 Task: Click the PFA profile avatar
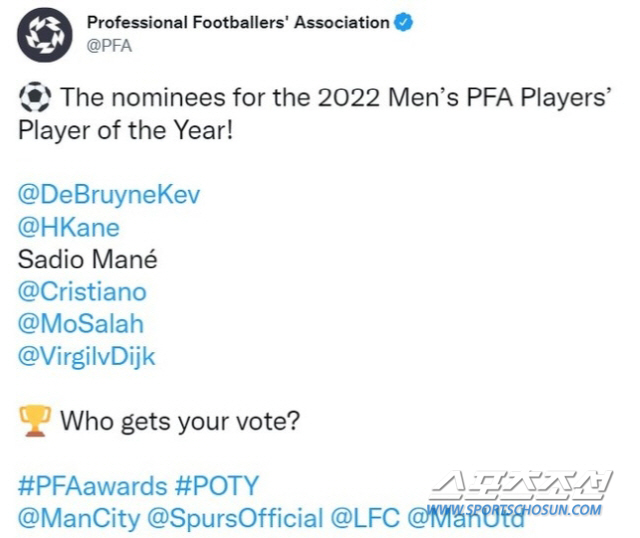[44, 35]
